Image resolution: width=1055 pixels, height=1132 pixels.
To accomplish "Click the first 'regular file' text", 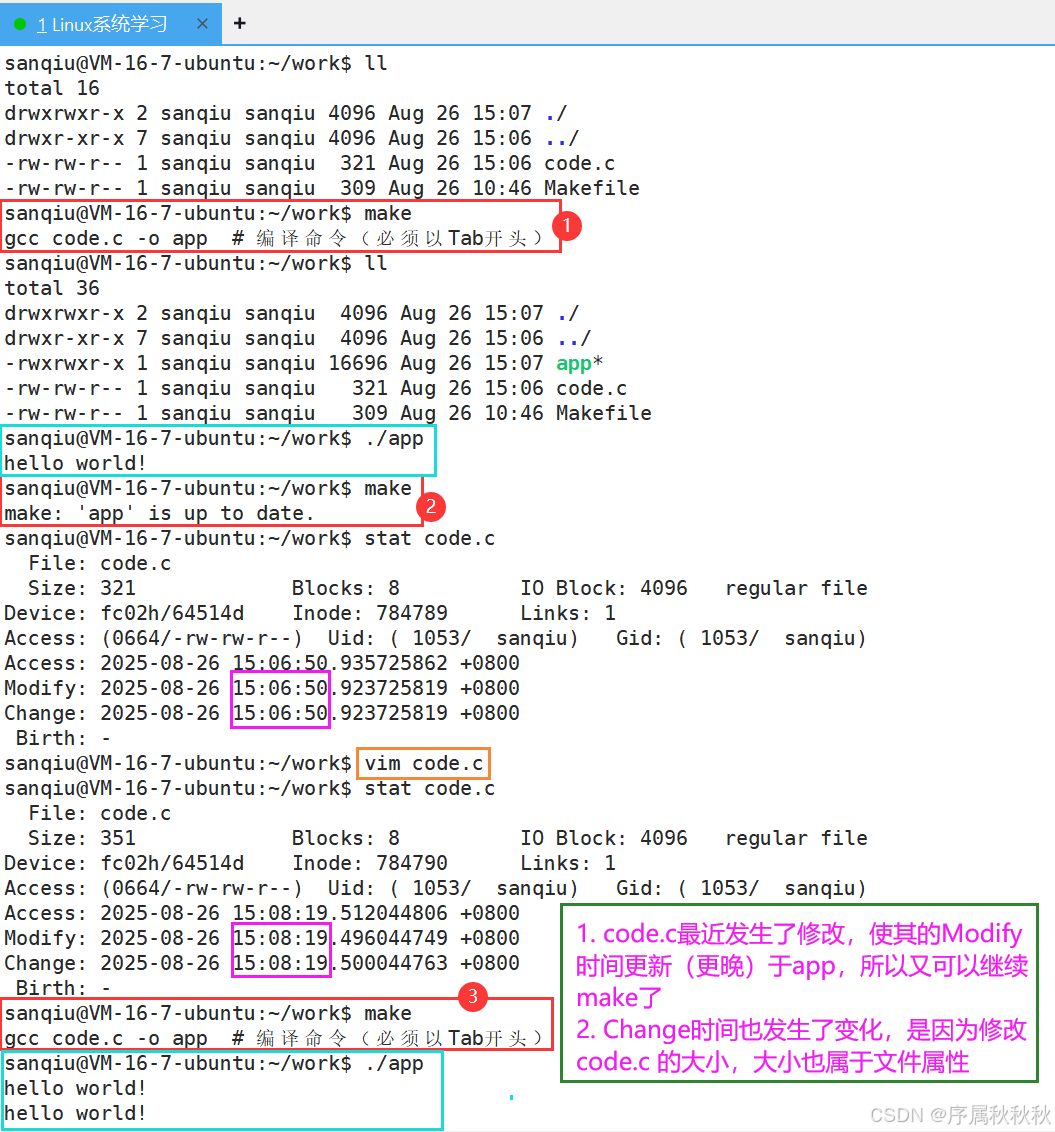I will pyautogui.click(x=796, y=588).
